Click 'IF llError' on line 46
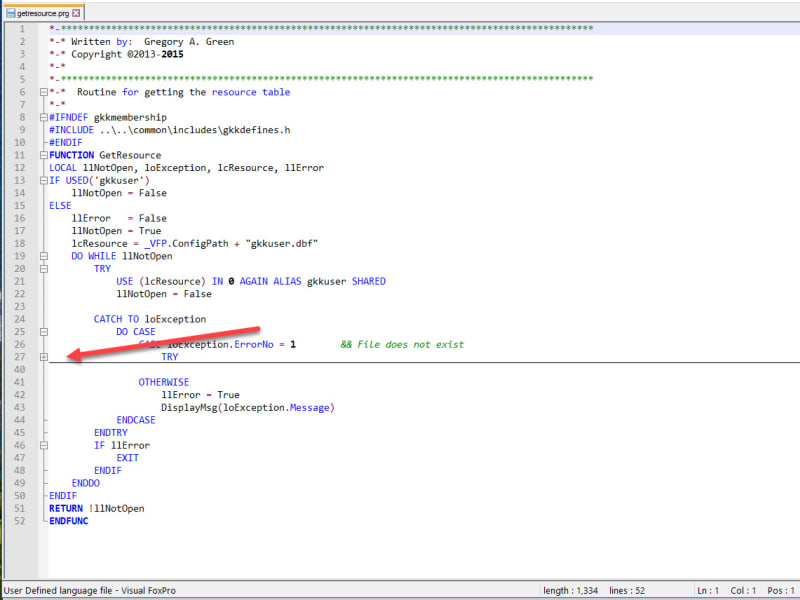Image resolution: width=800 pixels, height=600 pixels. tap(122, 445)
